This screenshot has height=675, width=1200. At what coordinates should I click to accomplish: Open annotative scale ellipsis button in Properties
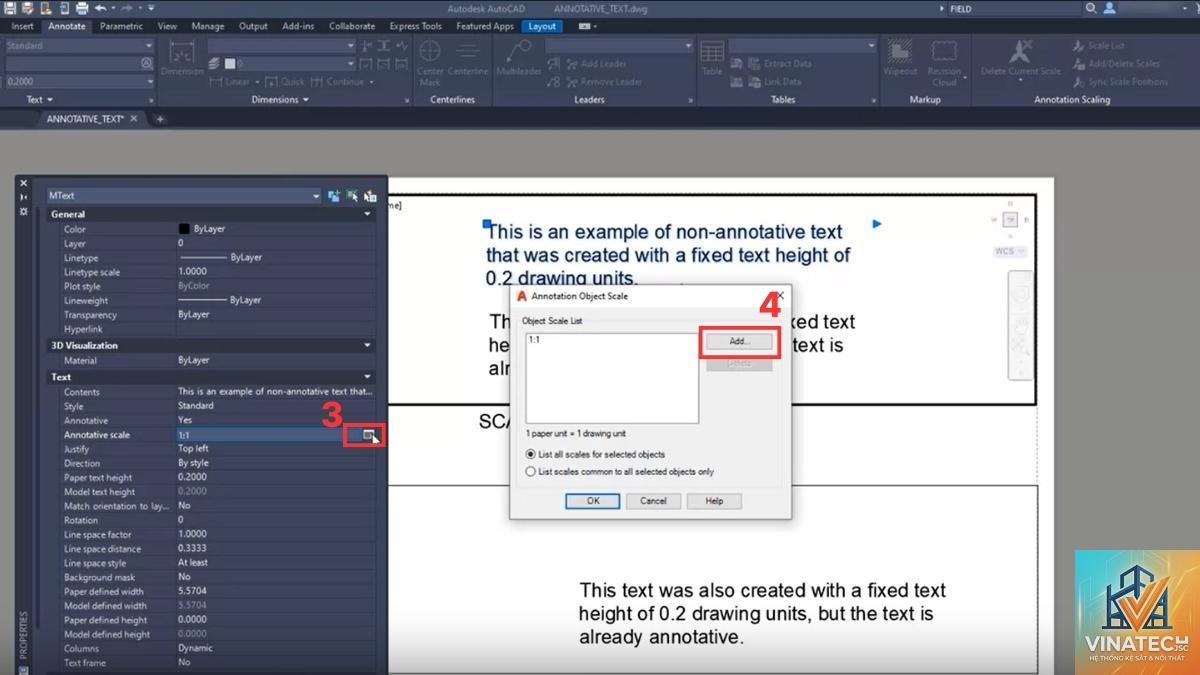369,435
